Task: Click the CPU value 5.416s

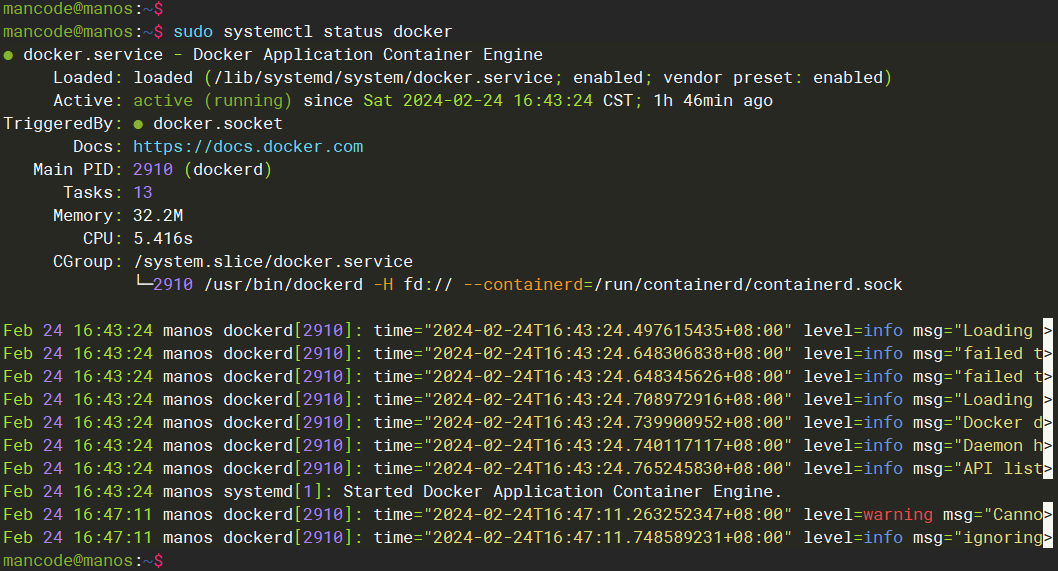Action: click(x=162, y=239)
